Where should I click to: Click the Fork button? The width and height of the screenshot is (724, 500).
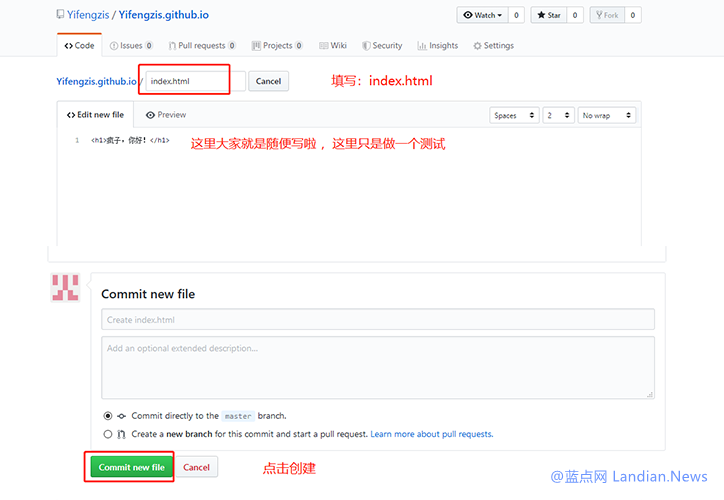[x=606, y=15]
